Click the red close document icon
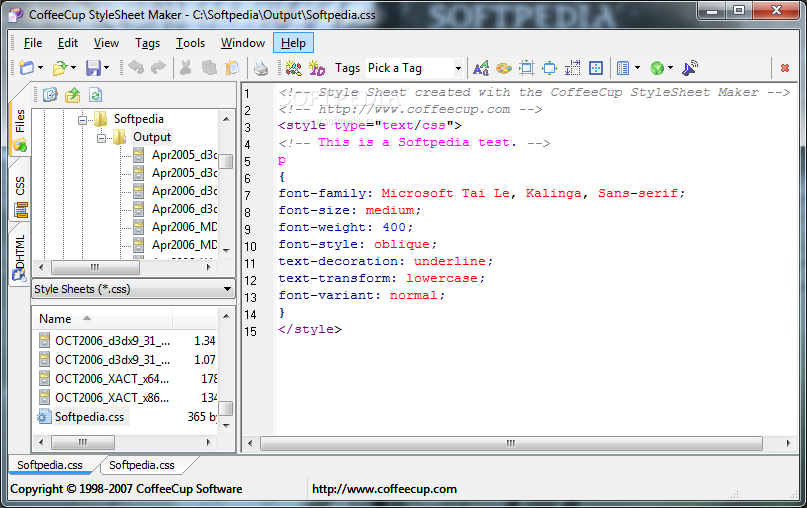Image resolution: width=807 pixels, height=508 pixels. [x=785, y=68]
